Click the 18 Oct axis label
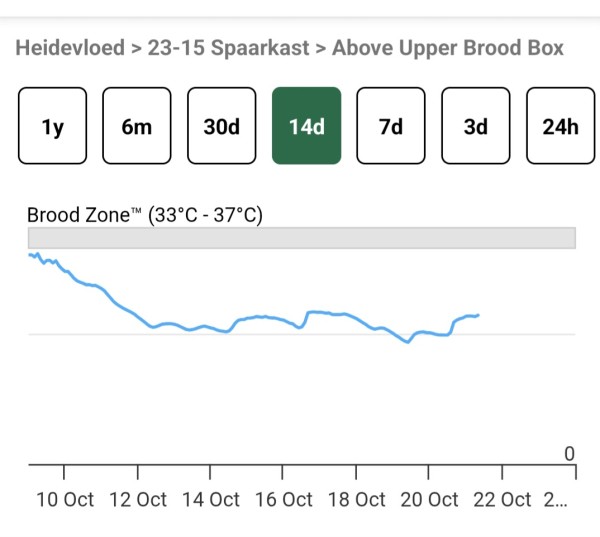This screenshot has height=537, width=600. click(x=357, y=500)
